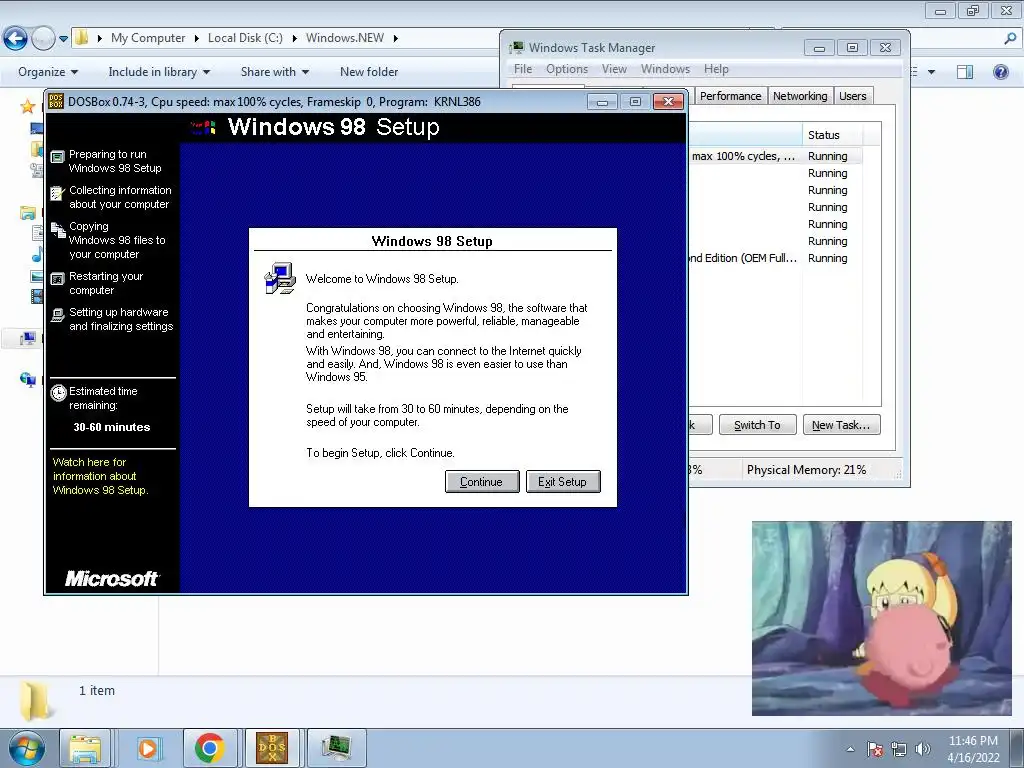Sort by the Status column header
This screenshot has height=768, width=1024.
coord(832,135)
